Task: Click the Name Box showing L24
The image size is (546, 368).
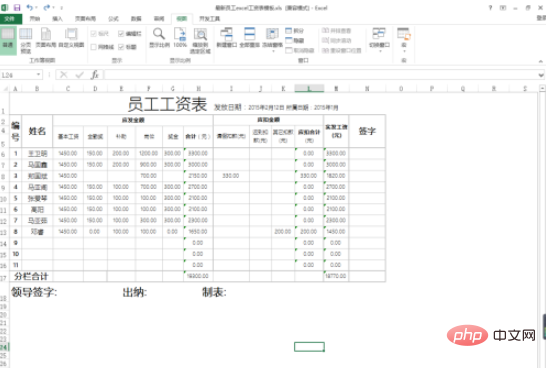Action: click(x=18, y=75)
